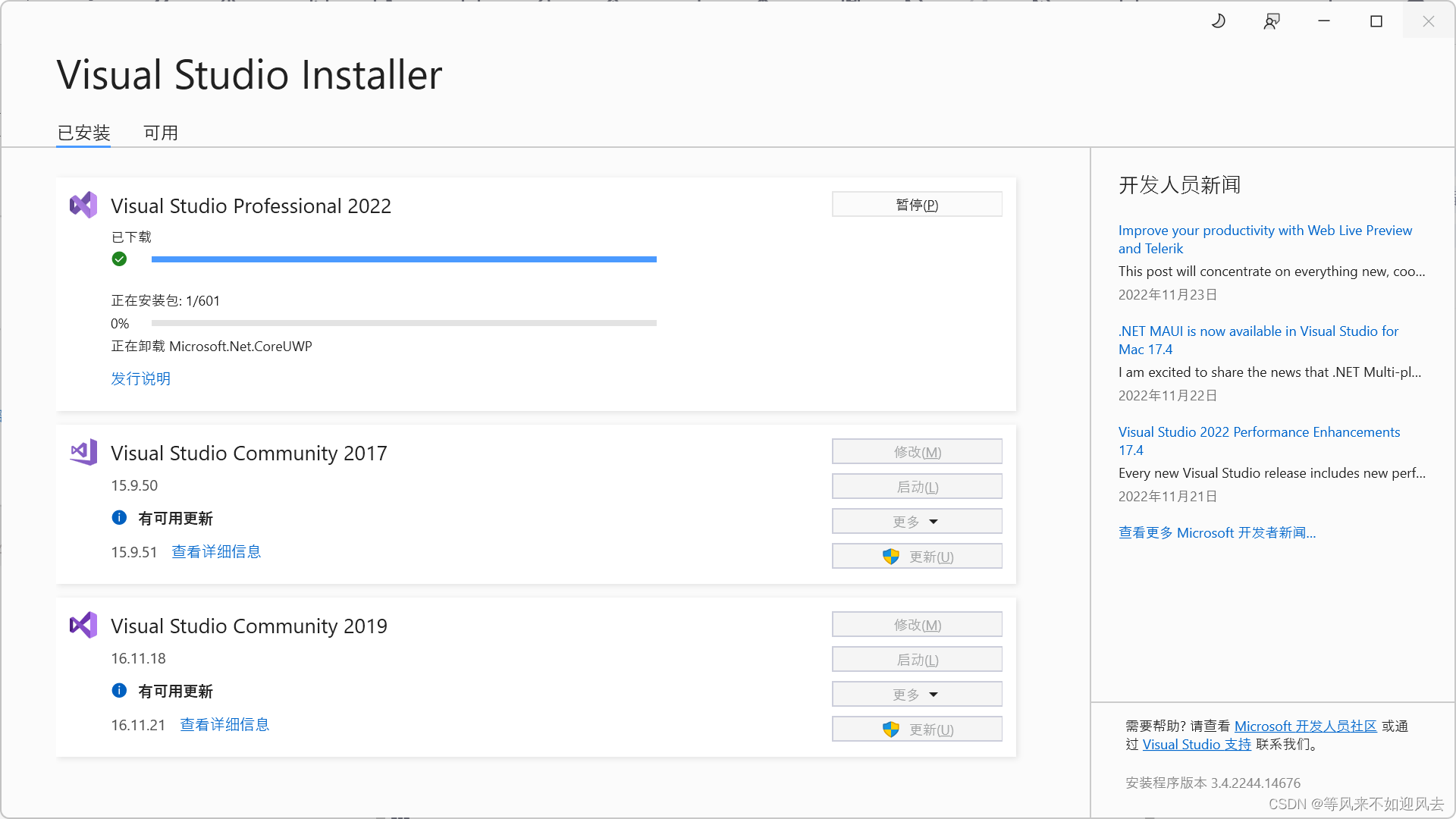Click 有可用更新 label under Community 2017
The width and height of the screenshot is (1456, 819).
pyautogui.click(x=175, y=519)
